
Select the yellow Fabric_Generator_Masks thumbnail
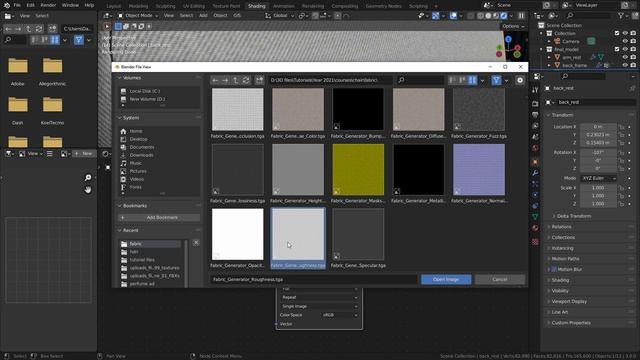click(x=358, y=169)
